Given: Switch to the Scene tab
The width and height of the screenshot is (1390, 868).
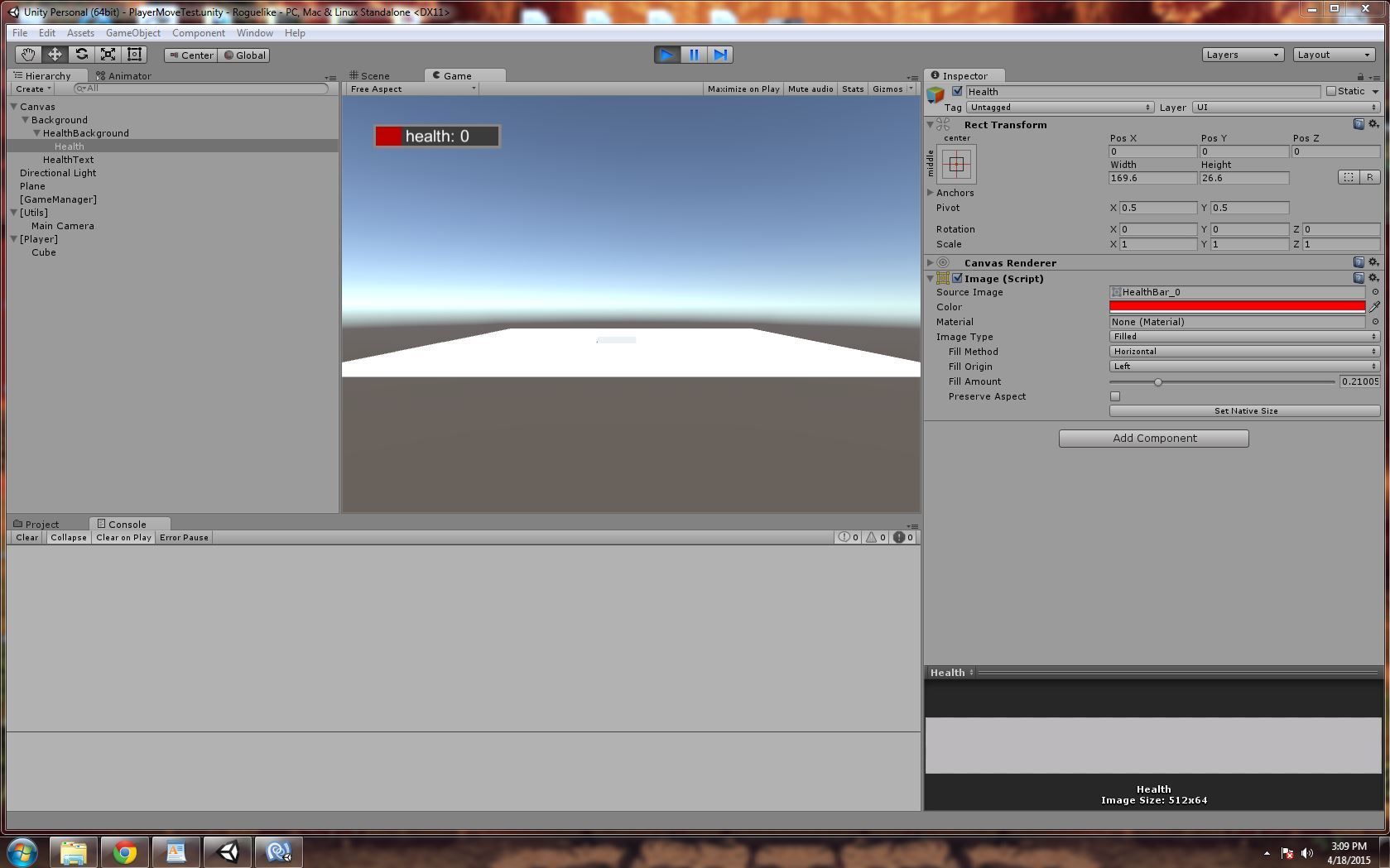Looking at the screenshot, I should click(369, 75).
